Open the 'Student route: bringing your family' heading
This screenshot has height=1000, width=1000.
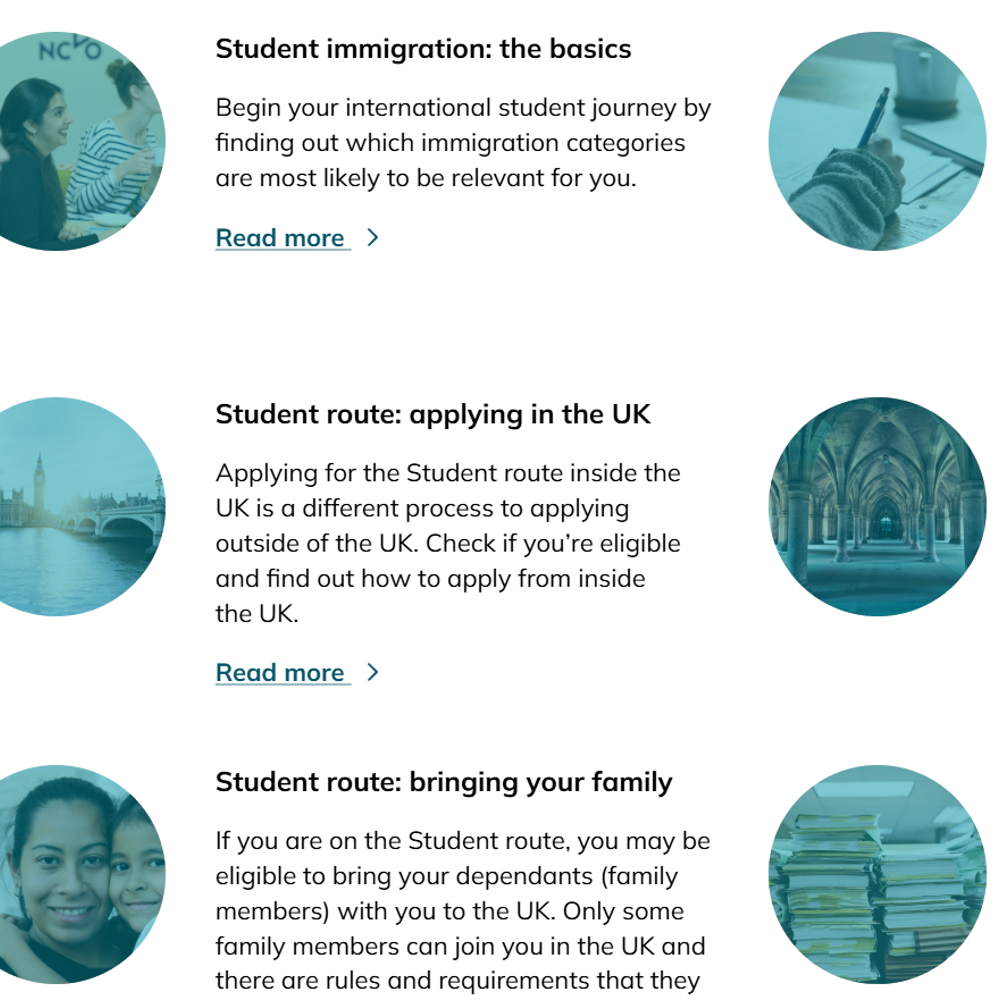click(x=444, y=782)
